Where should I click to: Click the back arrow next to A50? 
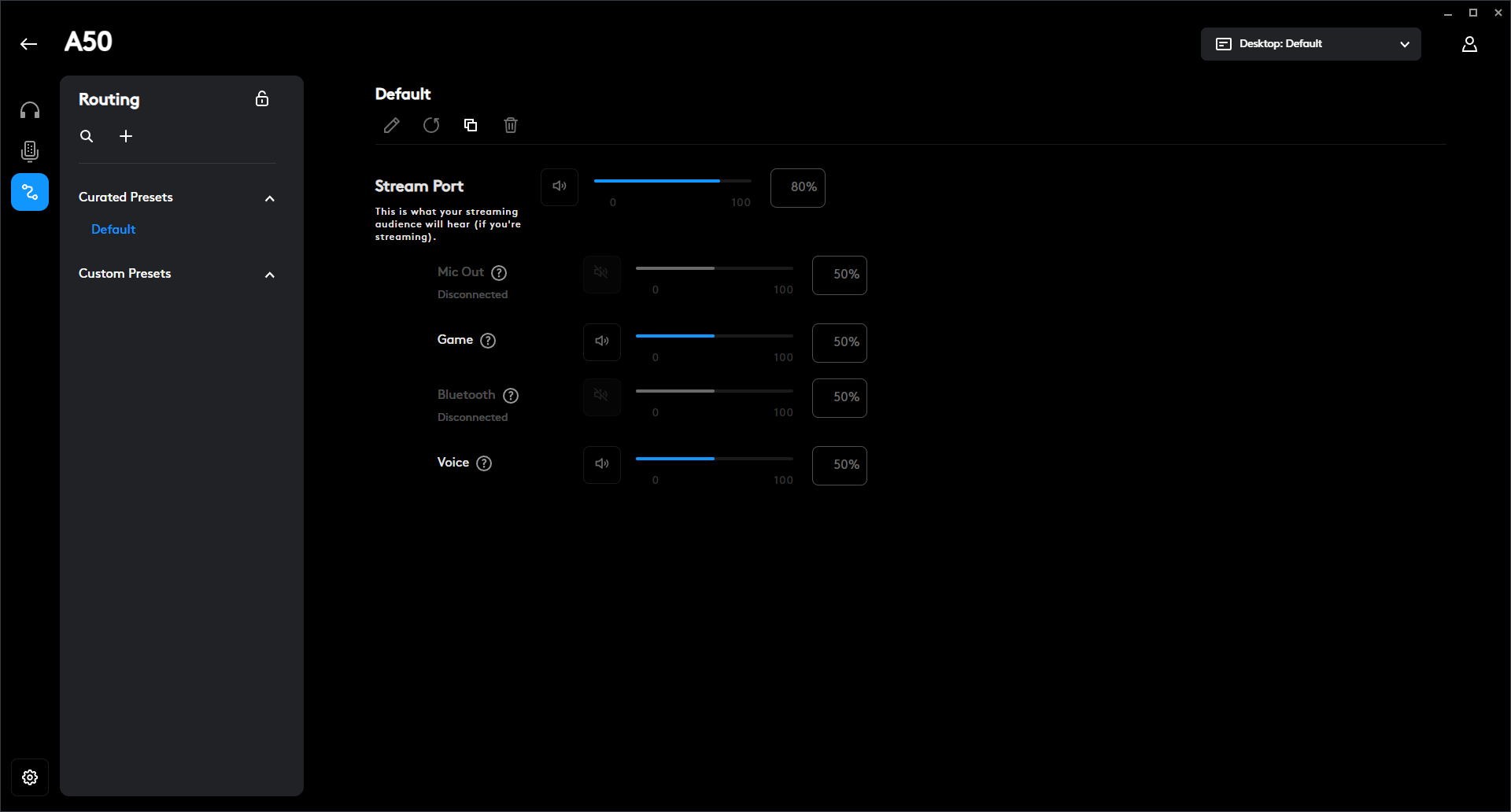(x=29, y=44)
